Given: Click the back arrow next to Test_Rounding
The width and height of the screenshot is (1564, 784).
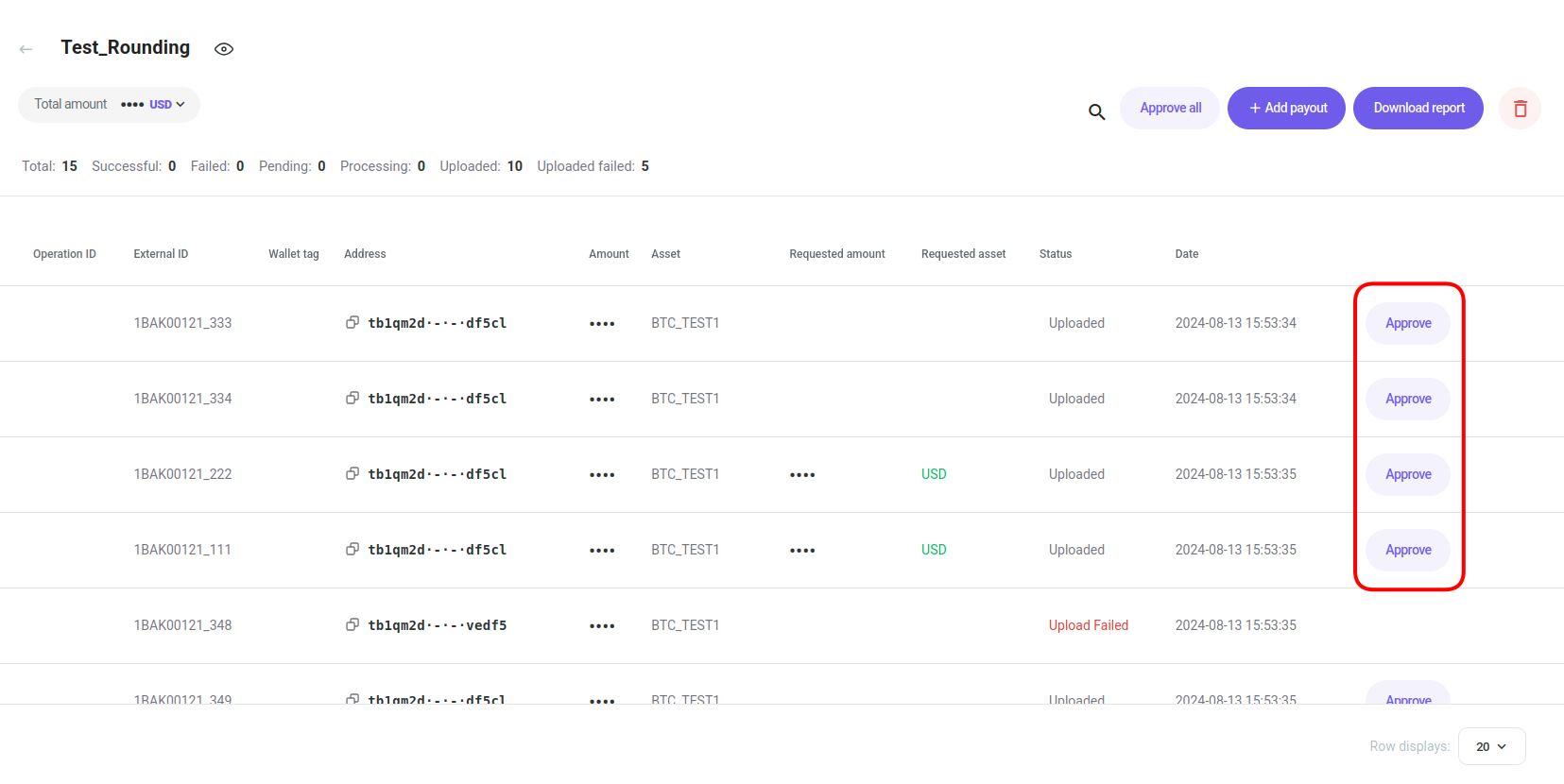Looking at the screenshot, I should (26, 49).
